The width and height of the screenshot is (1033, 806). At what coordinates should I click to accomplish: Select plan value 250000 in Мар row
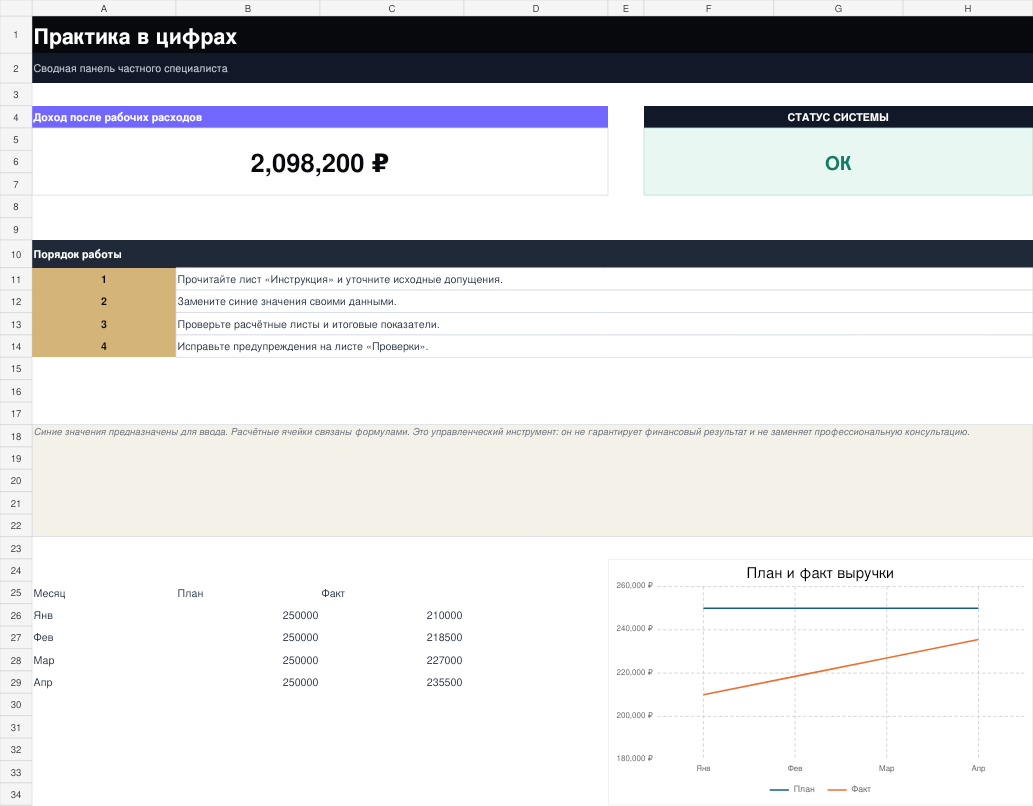coord(248,660)
